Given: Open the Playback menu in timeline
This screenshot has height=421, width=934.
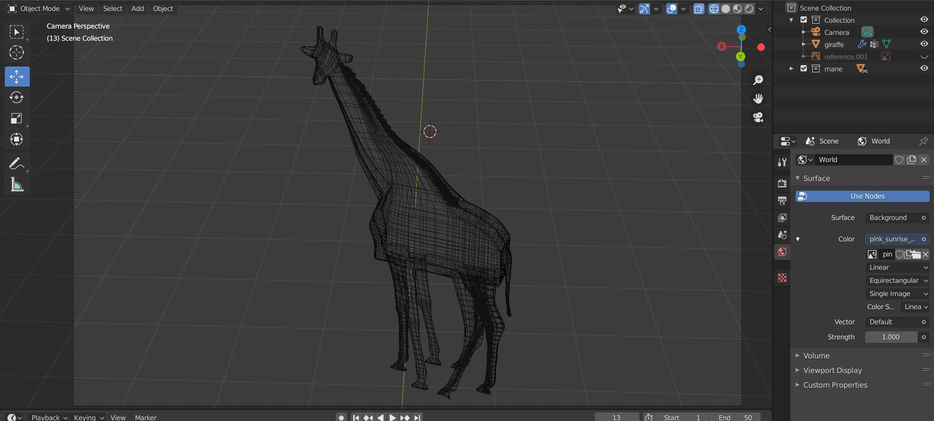Looking at the screenshot, I should (x=49, y=417).
